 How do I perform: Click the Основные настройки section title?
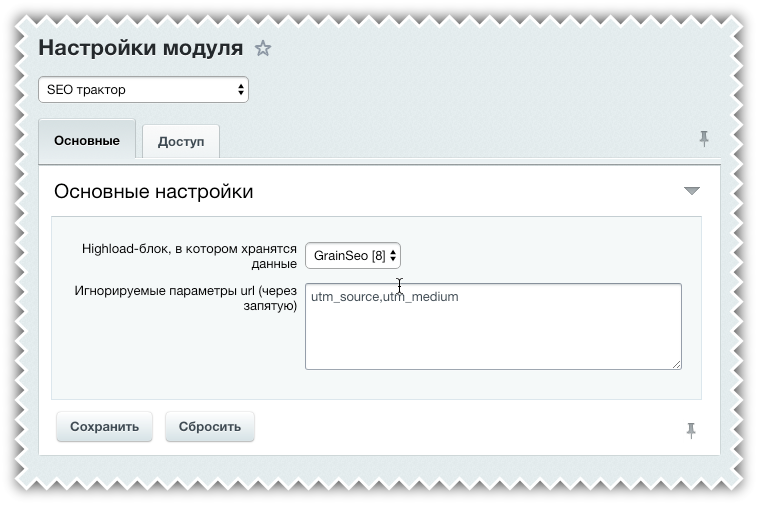coord(153,191)
